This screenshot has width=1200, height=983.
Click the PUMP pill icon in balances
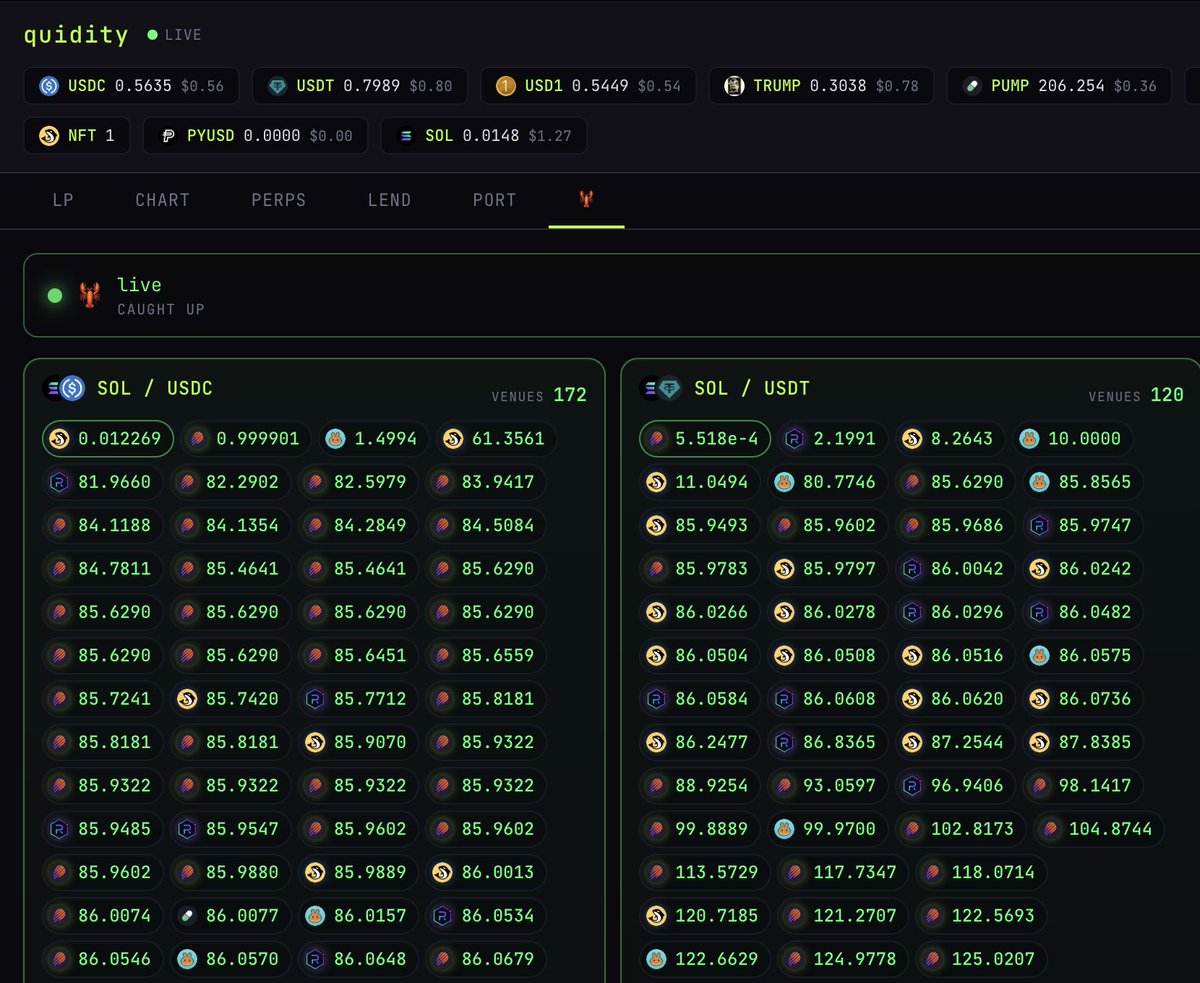(972, 86)
